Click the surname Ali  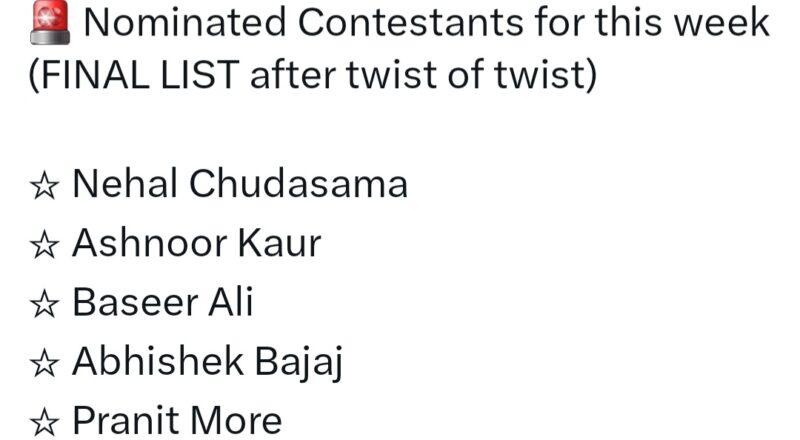[230, 302]
